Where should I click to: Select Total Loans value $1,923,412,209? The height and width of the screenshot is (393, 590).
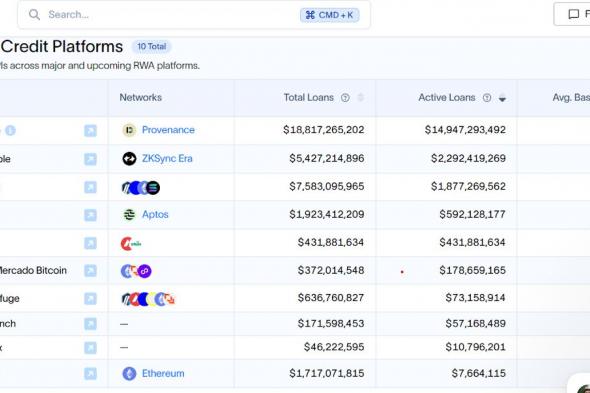click(327, 215)
